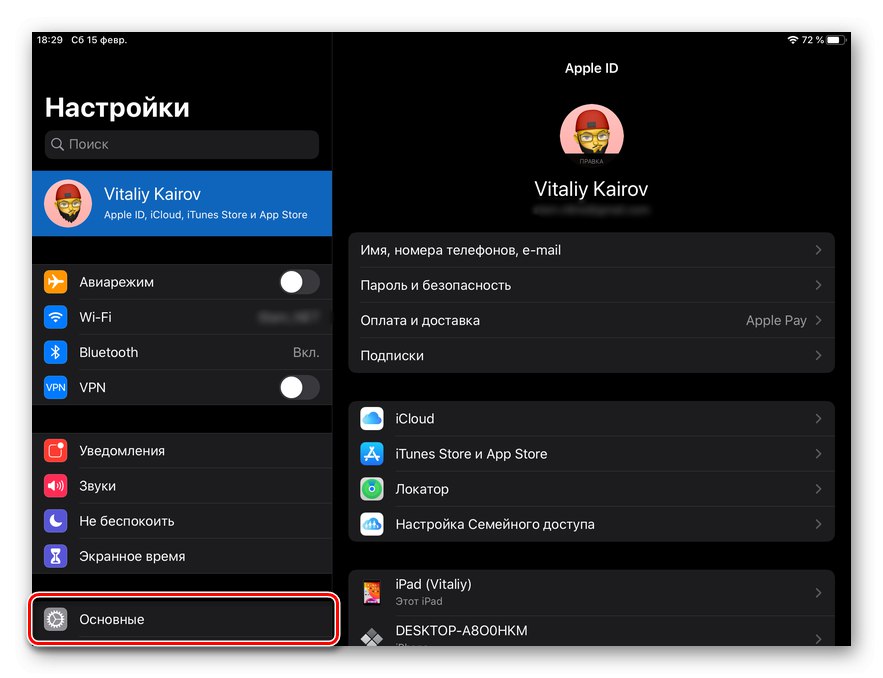Open chevron on the iCloud row
883x678 pixels.
[x=818, y=418]
